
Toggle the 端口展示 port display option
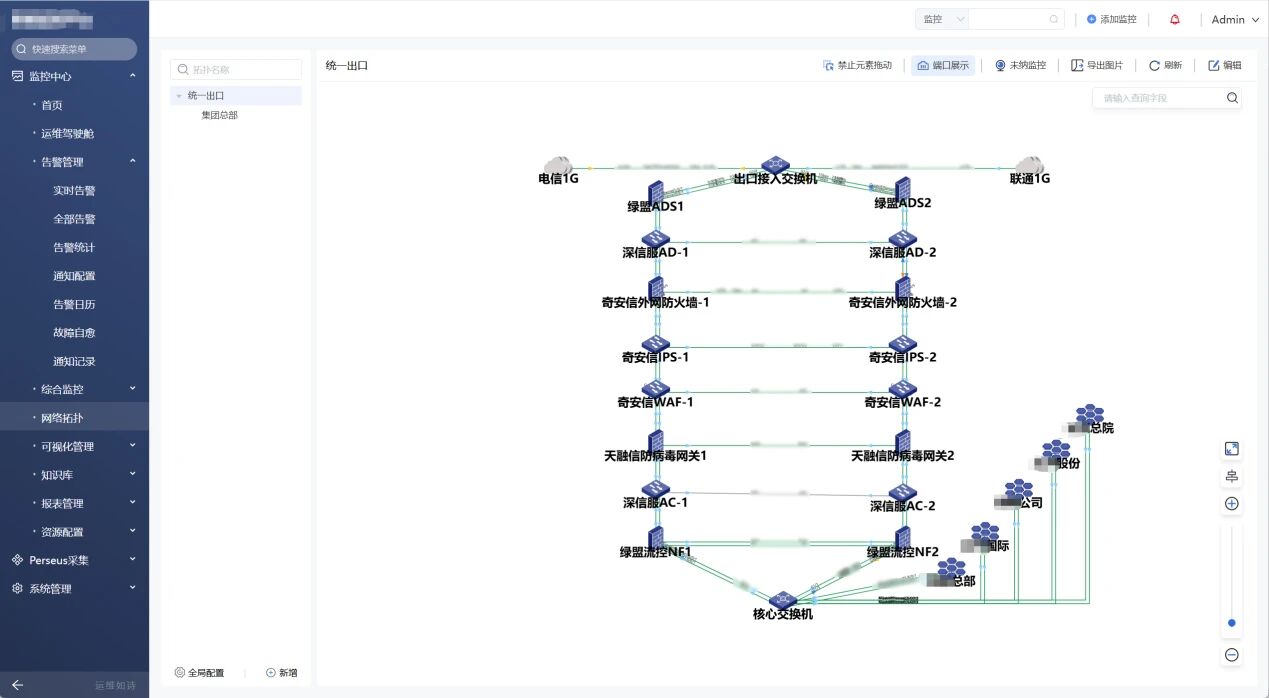pos(942,65)
